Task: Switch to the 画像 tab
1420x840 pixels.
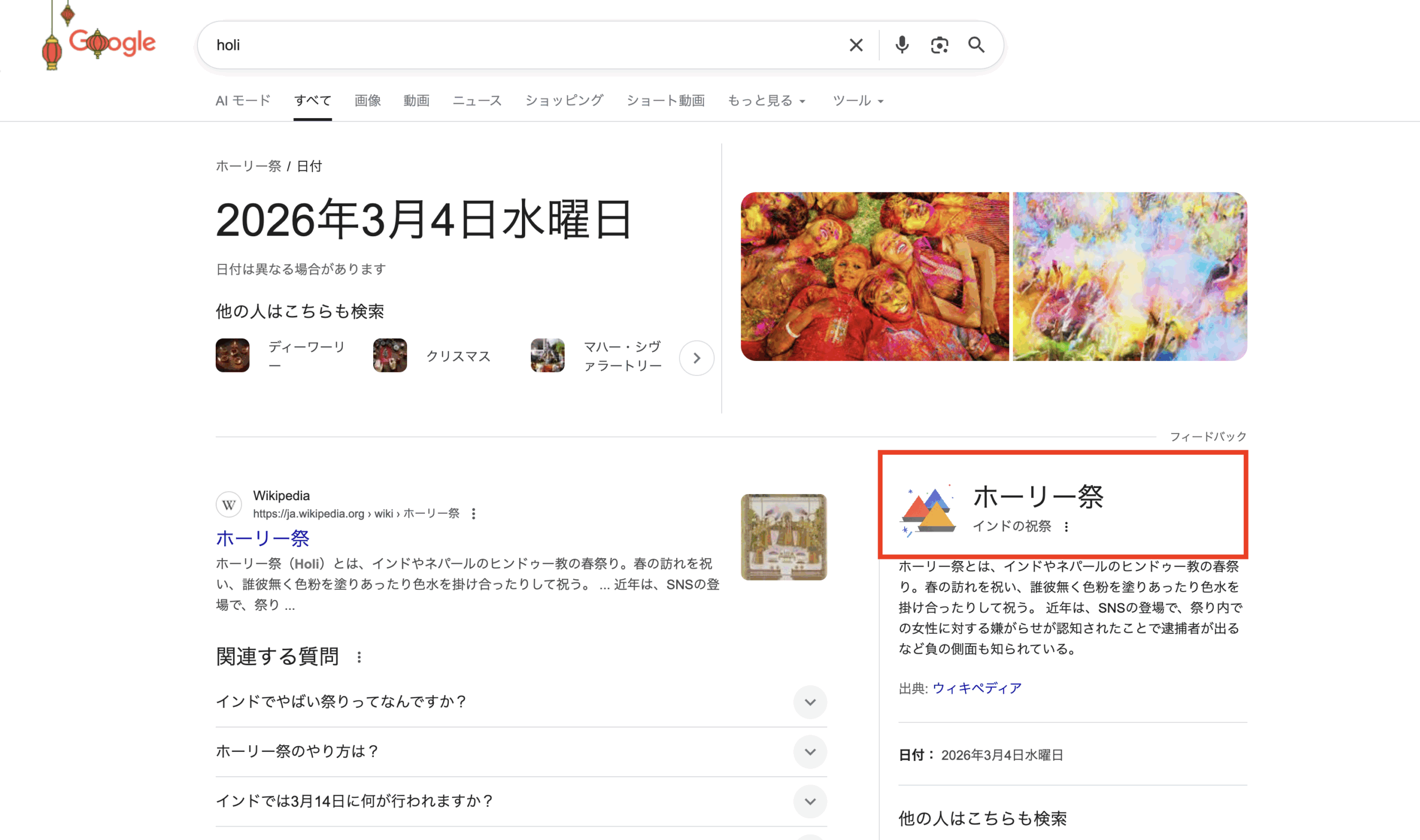Action: pyautogui.click(x=367, y=101)
